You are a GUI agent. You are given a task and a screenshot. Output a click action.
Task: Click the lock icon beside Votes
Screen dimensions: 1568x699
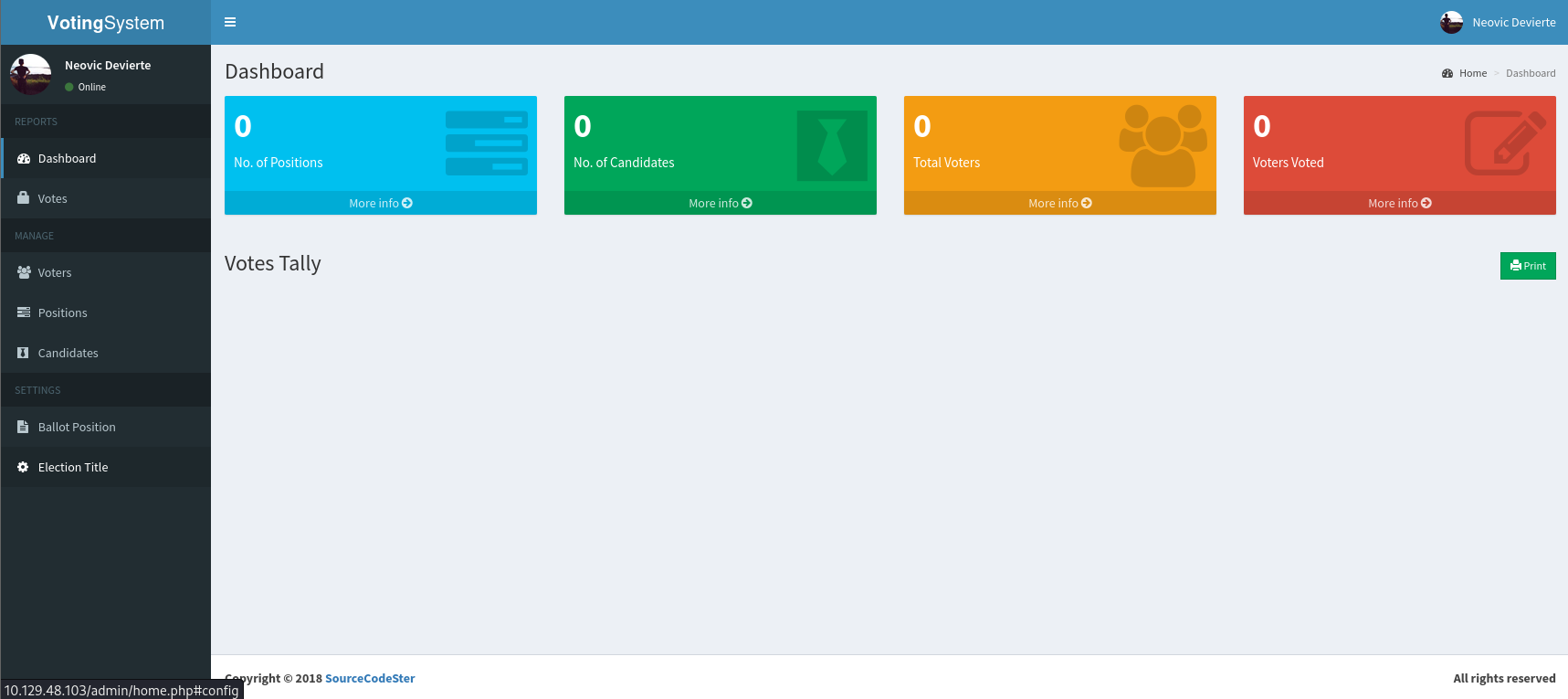pyautogui.click(x=23, y=198)
